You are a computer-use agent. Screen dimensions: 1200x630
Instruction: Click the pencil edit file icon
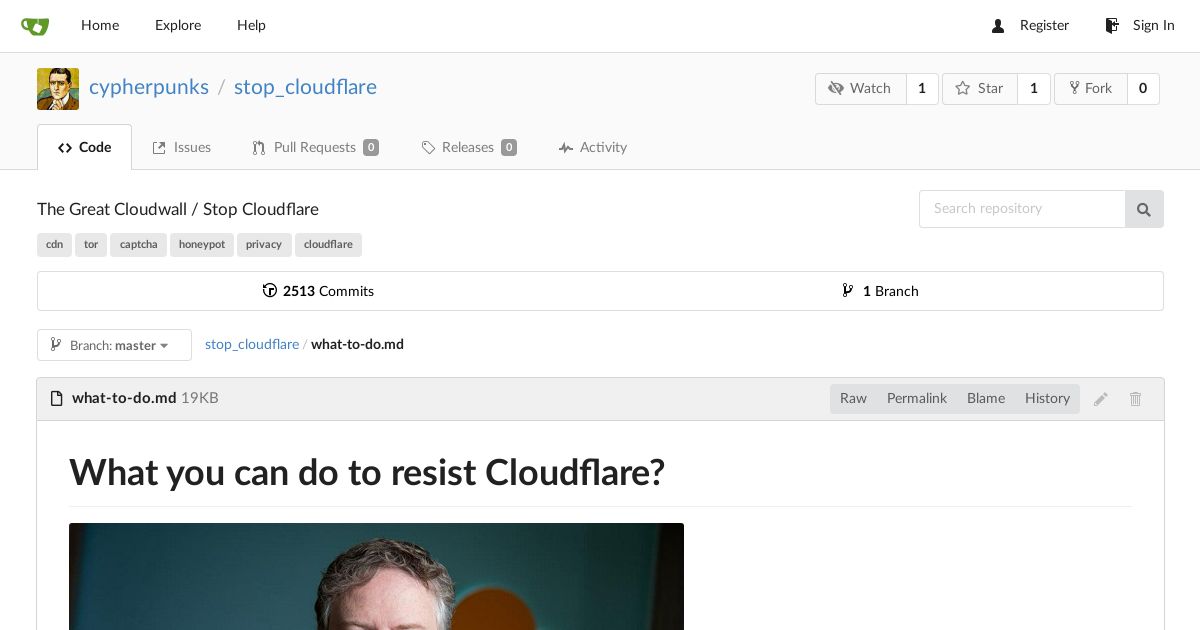coord(1101,399)
